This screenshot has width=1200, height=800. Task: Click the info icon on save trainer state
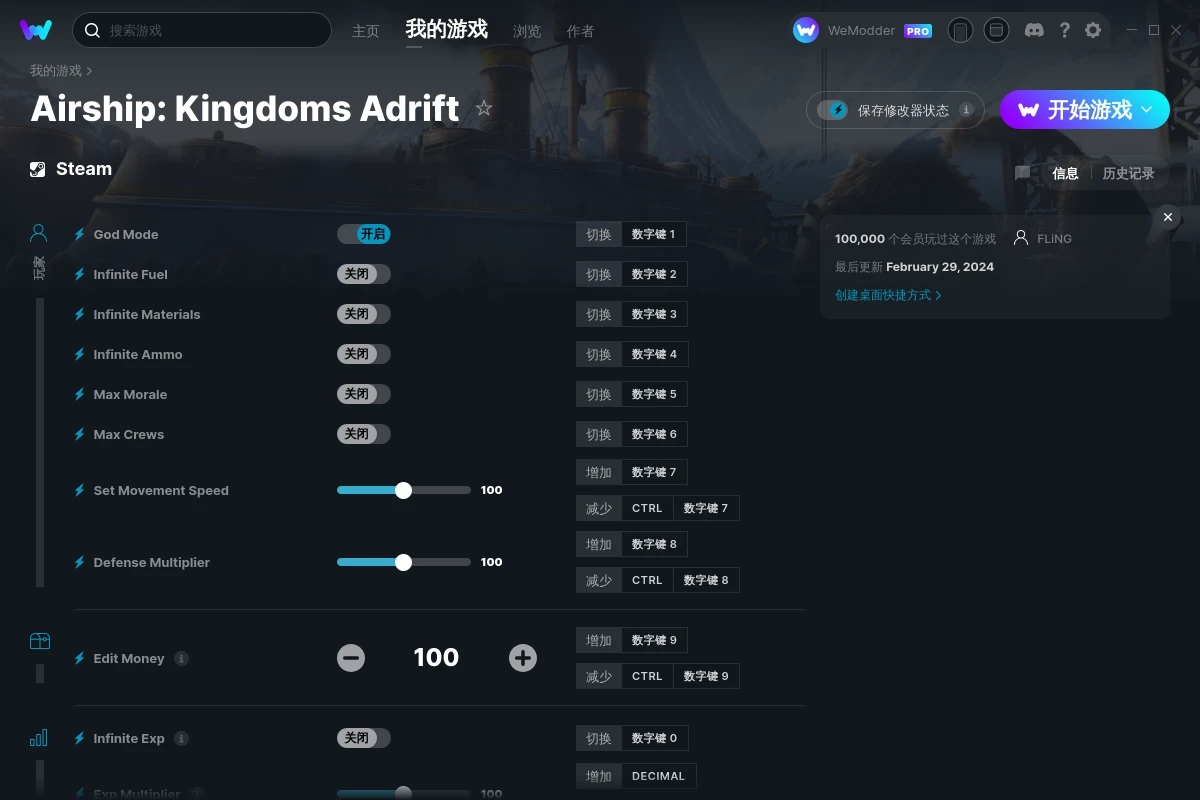click(x=966, y=110)
